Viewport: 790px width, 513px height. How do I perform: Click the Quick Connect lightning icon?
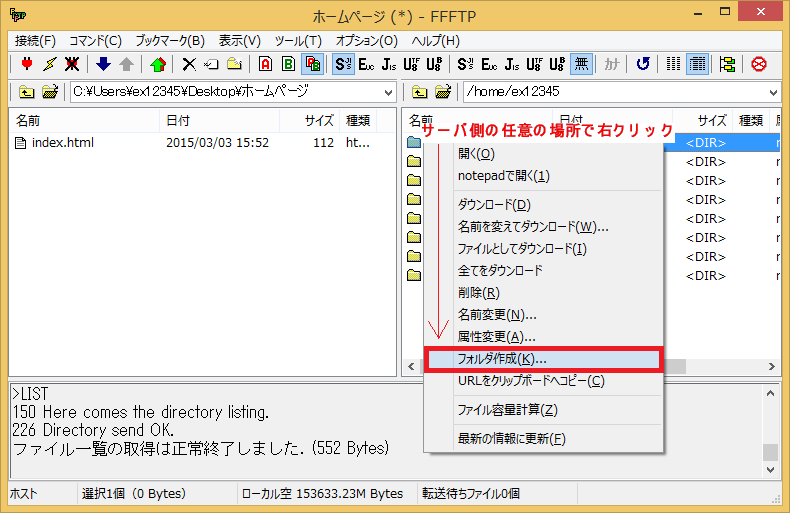coord(49,64)
